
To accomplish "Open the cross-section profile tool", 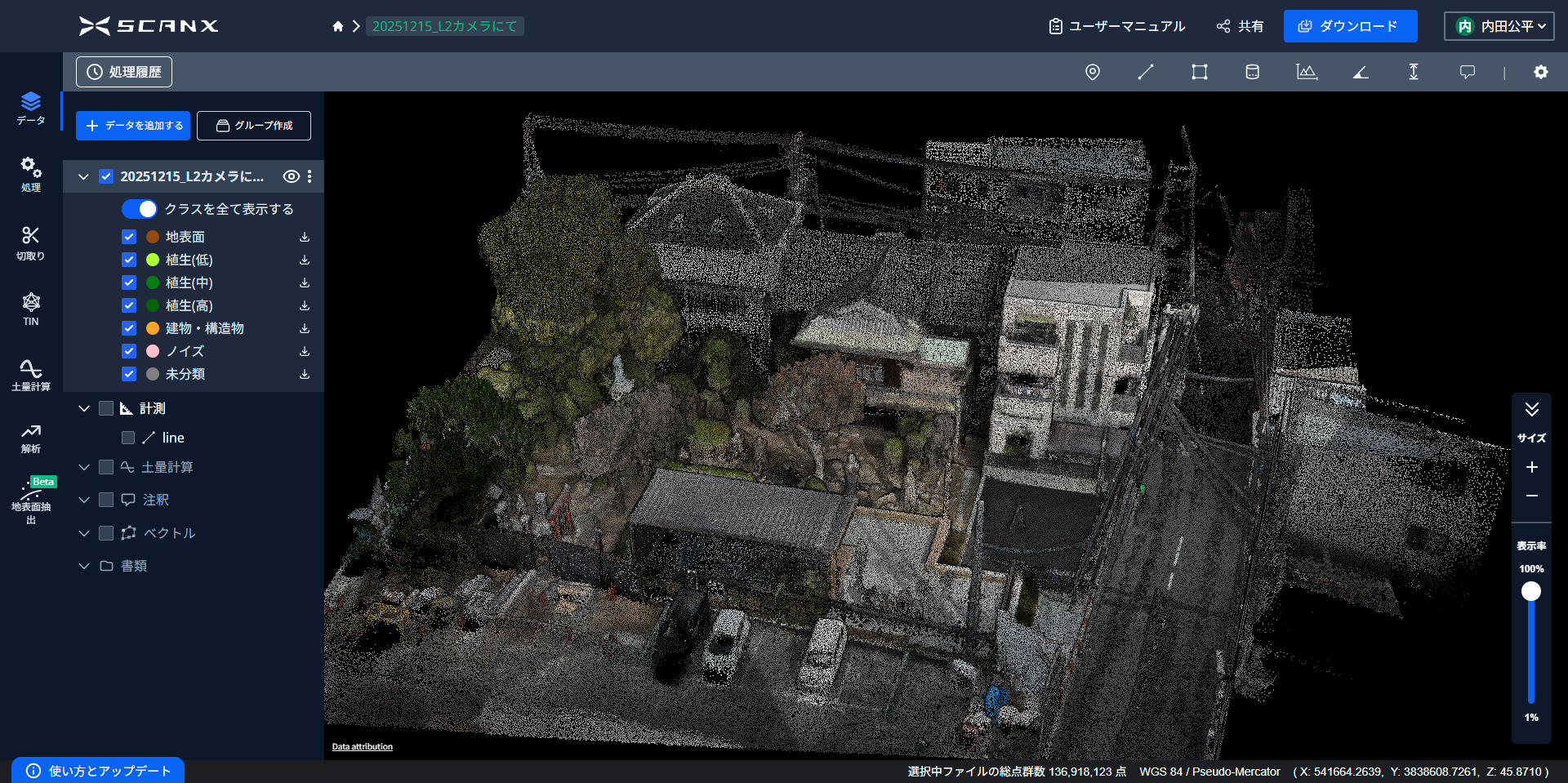I will pyautogui.click(x=1306, y=72).
